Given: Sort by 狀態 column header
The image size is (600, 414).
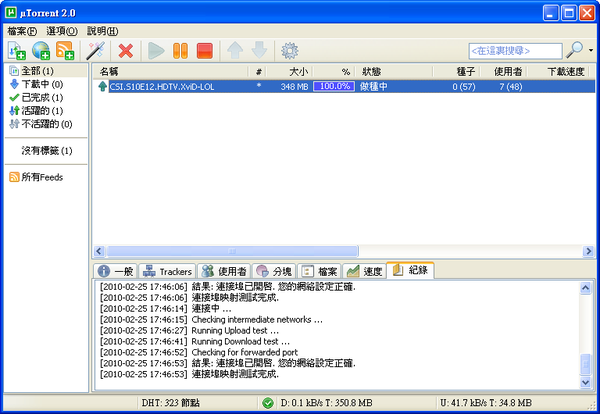Looking at the screenshot, I should click(394, 72).
